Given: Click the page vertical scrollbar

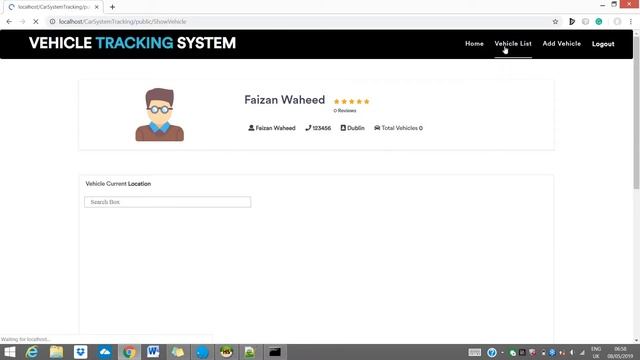Looking at the screenshot, I should click(x=636, y=112).
